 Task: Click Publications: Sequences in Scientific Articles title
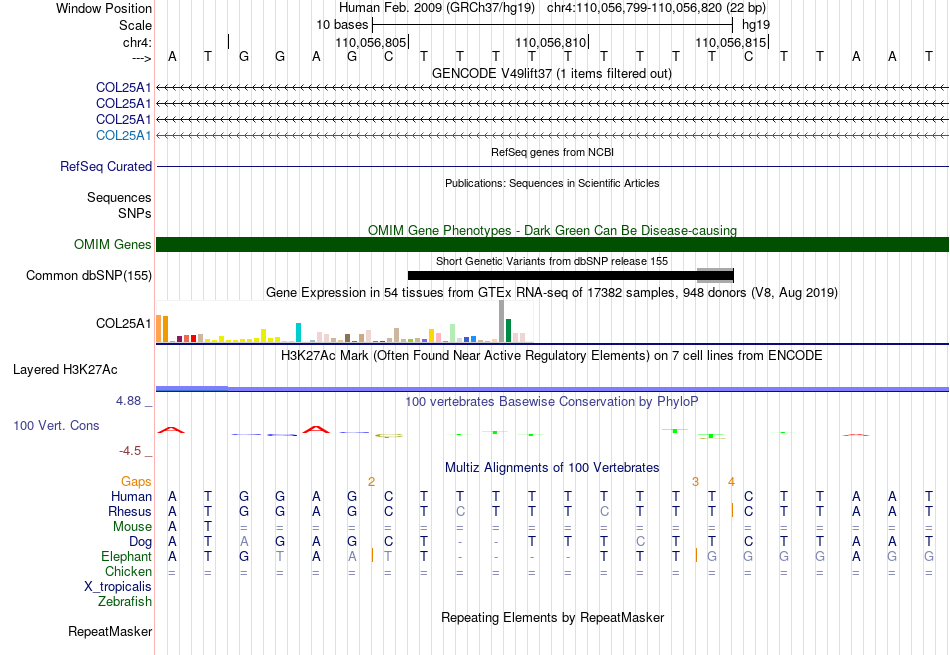pos(552,183)
